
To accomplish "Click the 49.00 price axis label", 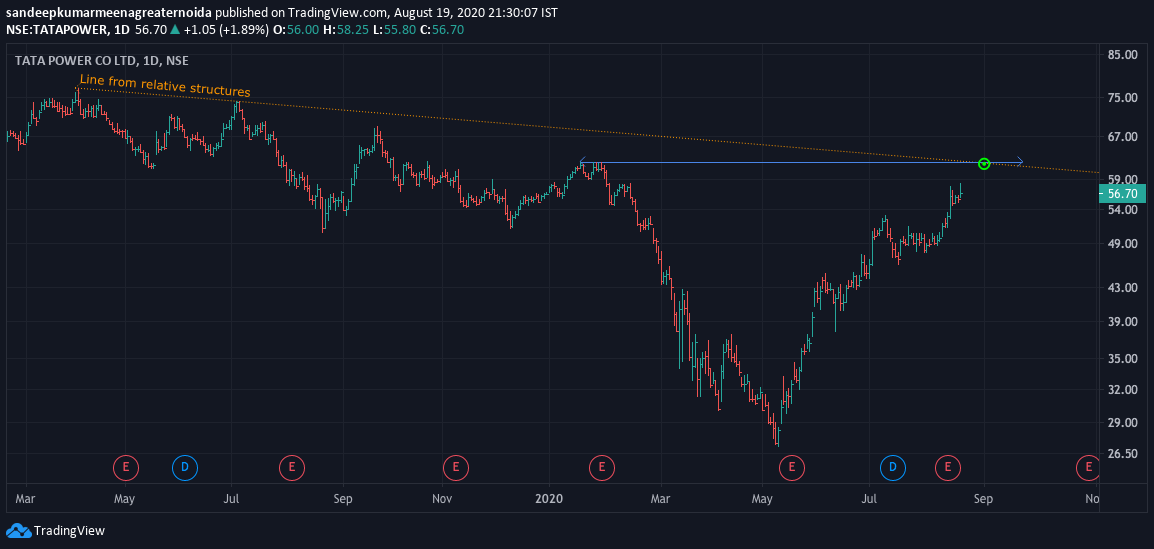I will click(x=1122, y=244).
